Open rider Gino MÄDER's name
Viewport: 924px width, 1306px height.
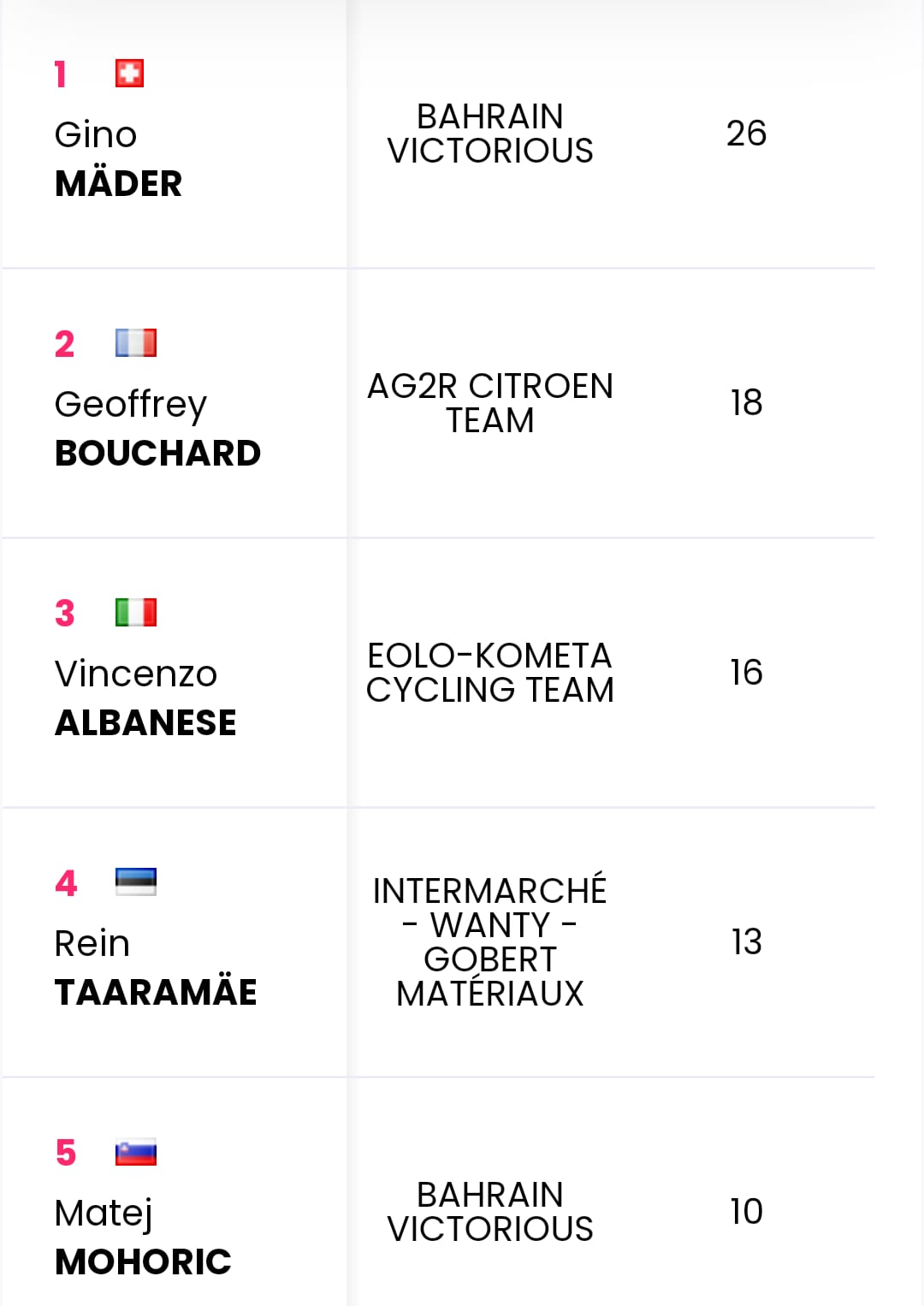(118, 159)
